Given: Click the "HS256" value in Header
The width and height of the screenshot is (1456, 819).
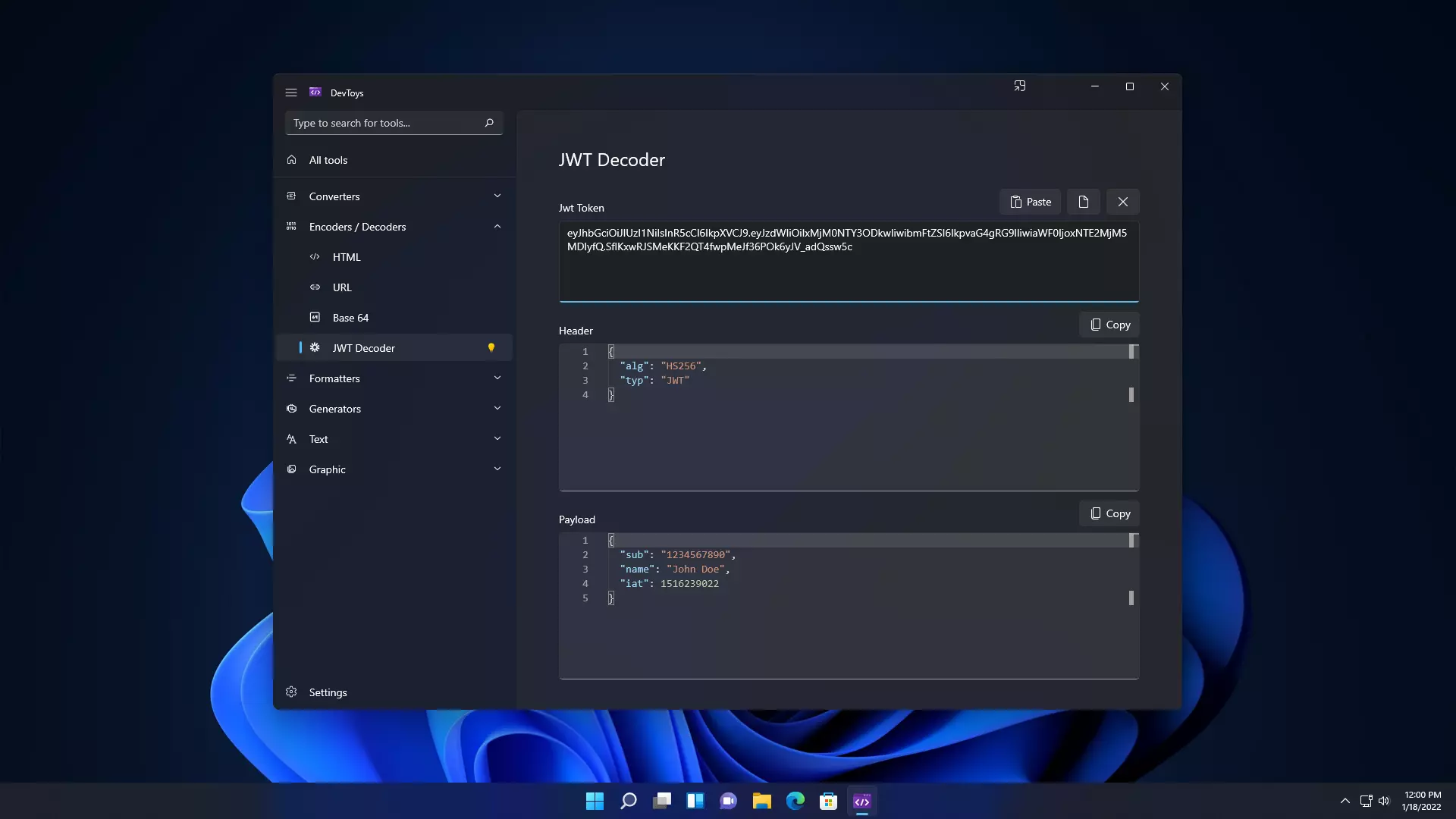Looking at the screenshot, I should coord(681,366).
